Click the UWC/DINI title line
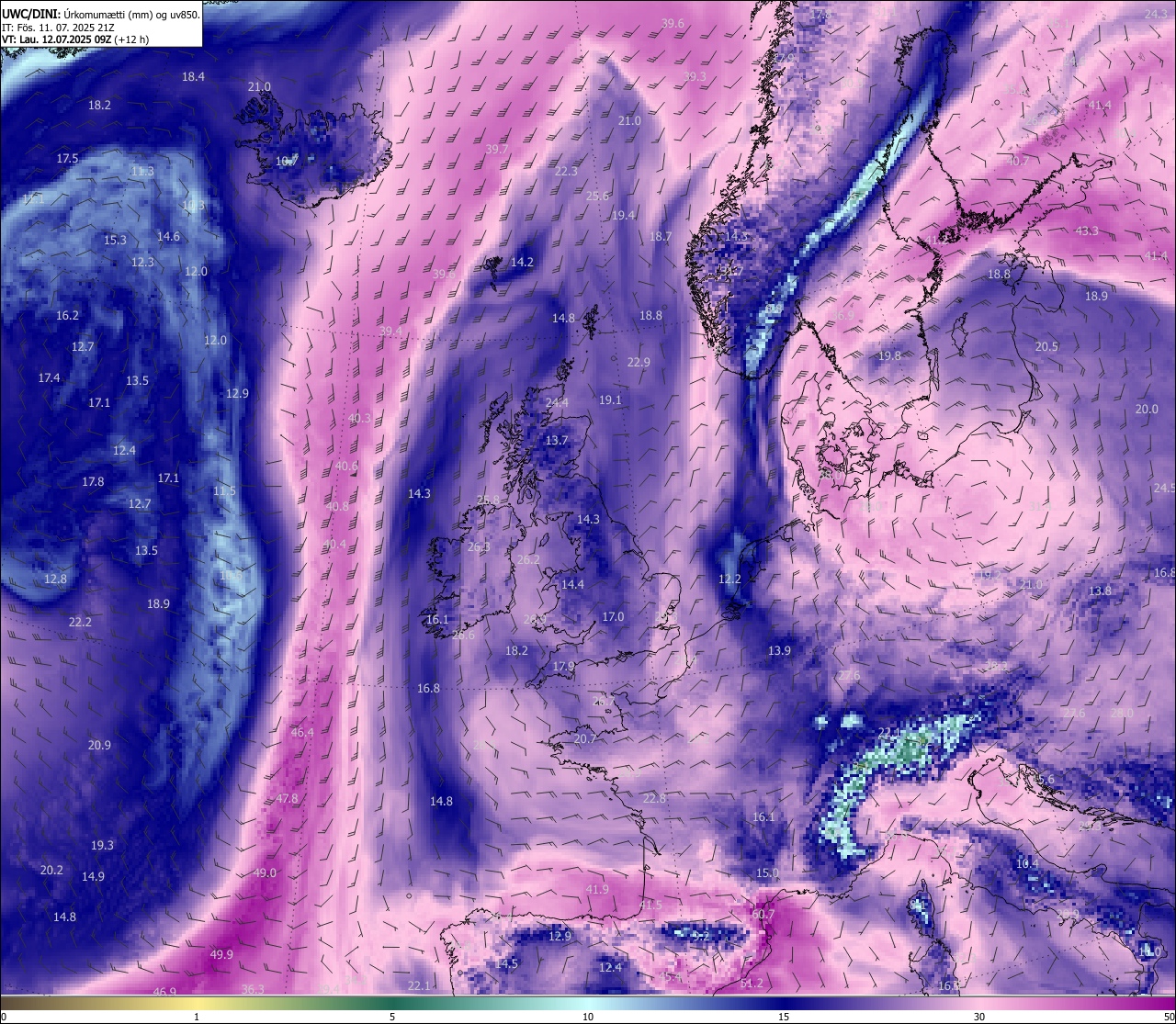This screenshot has height=1024, width=1176. pos(101,15)
